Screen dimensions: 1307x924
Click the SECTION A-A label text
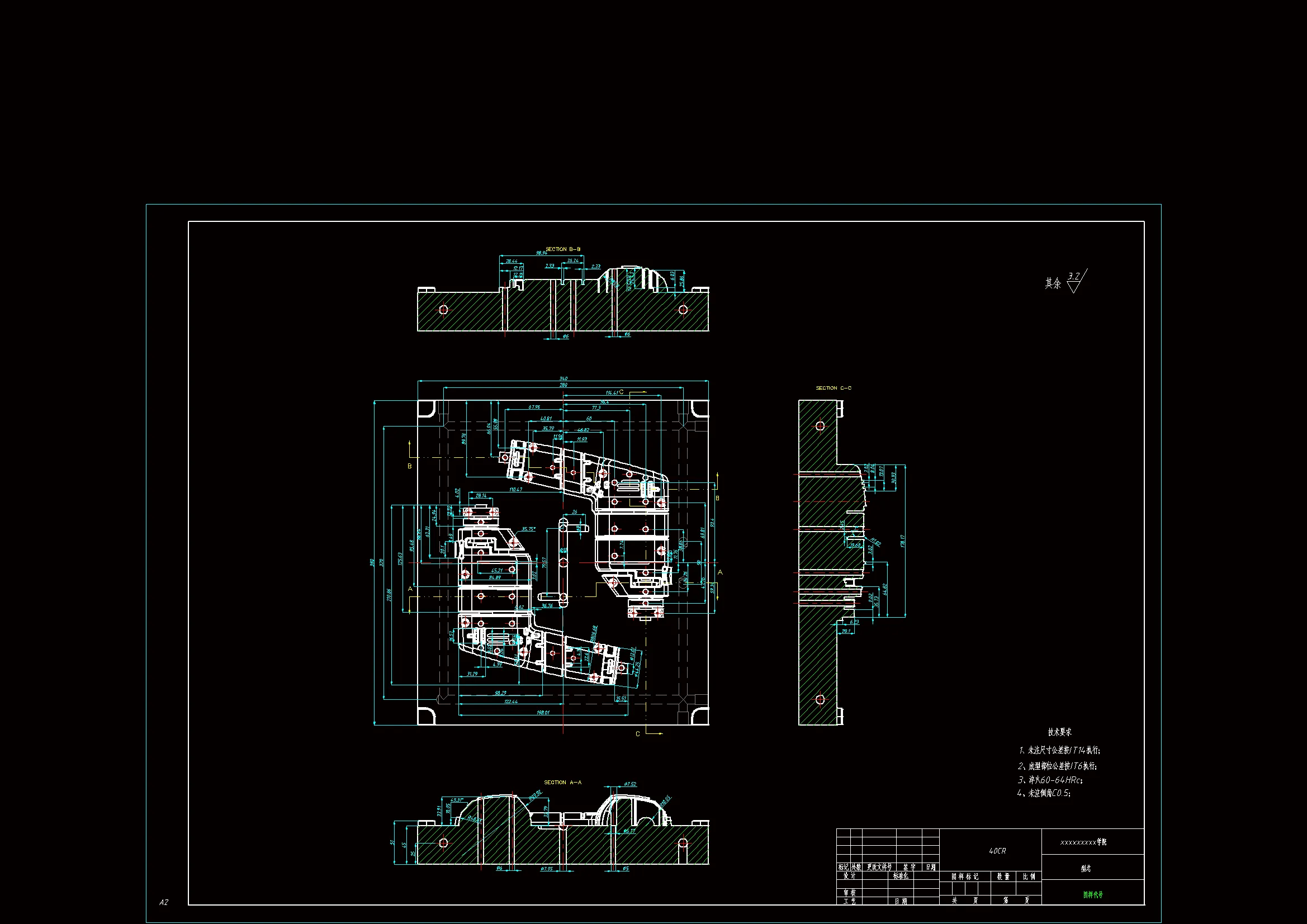562,782
